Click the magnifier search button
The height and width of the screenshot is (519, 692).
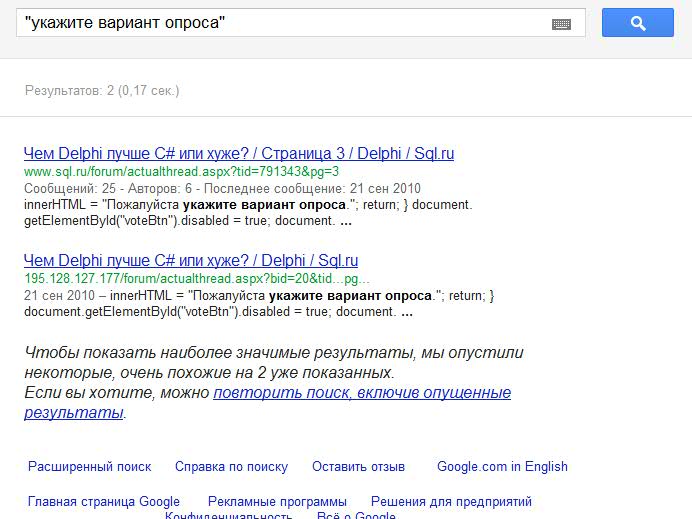638,23
